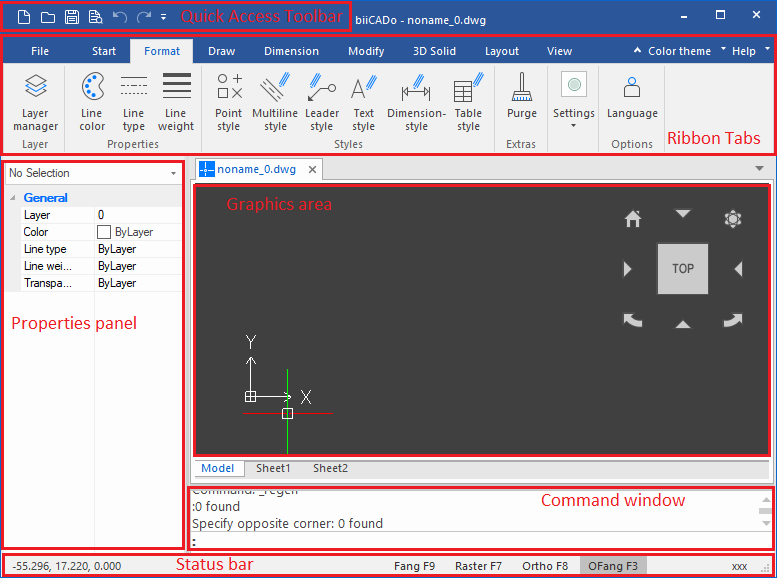This screenshot has height=578, width=777.
Task: Click the TOP view cube button
Action: pyautogui.click(x=683, y=268)
